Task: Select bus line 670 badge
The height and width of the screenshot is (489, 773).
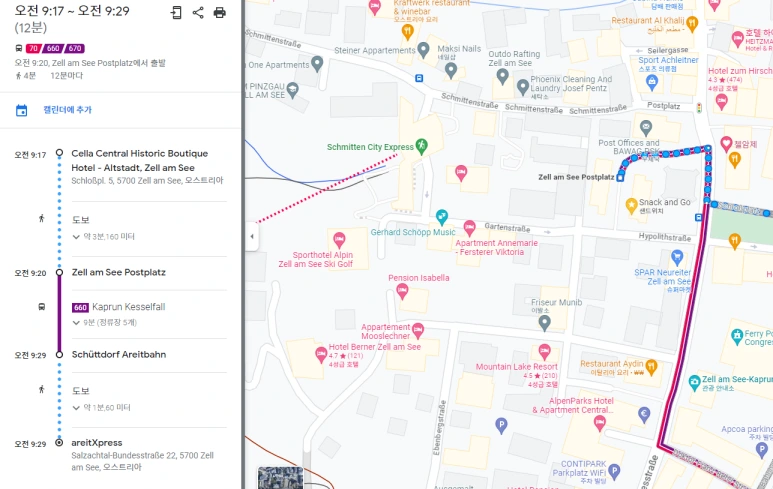Action: [x=74, y=48]
